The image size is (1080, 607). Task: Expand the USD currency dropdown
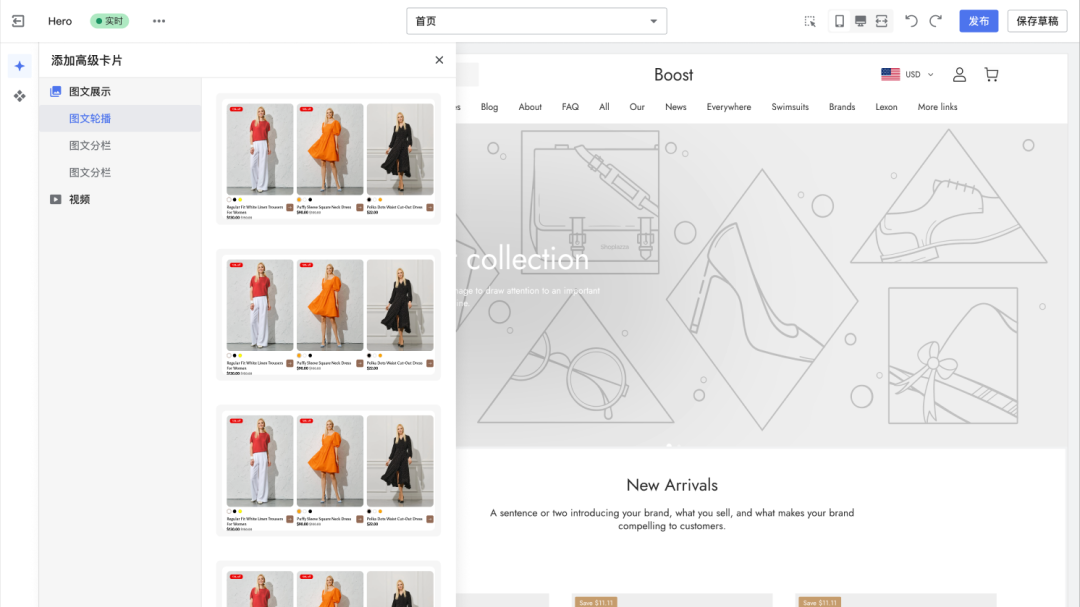(x=907, y=75)
